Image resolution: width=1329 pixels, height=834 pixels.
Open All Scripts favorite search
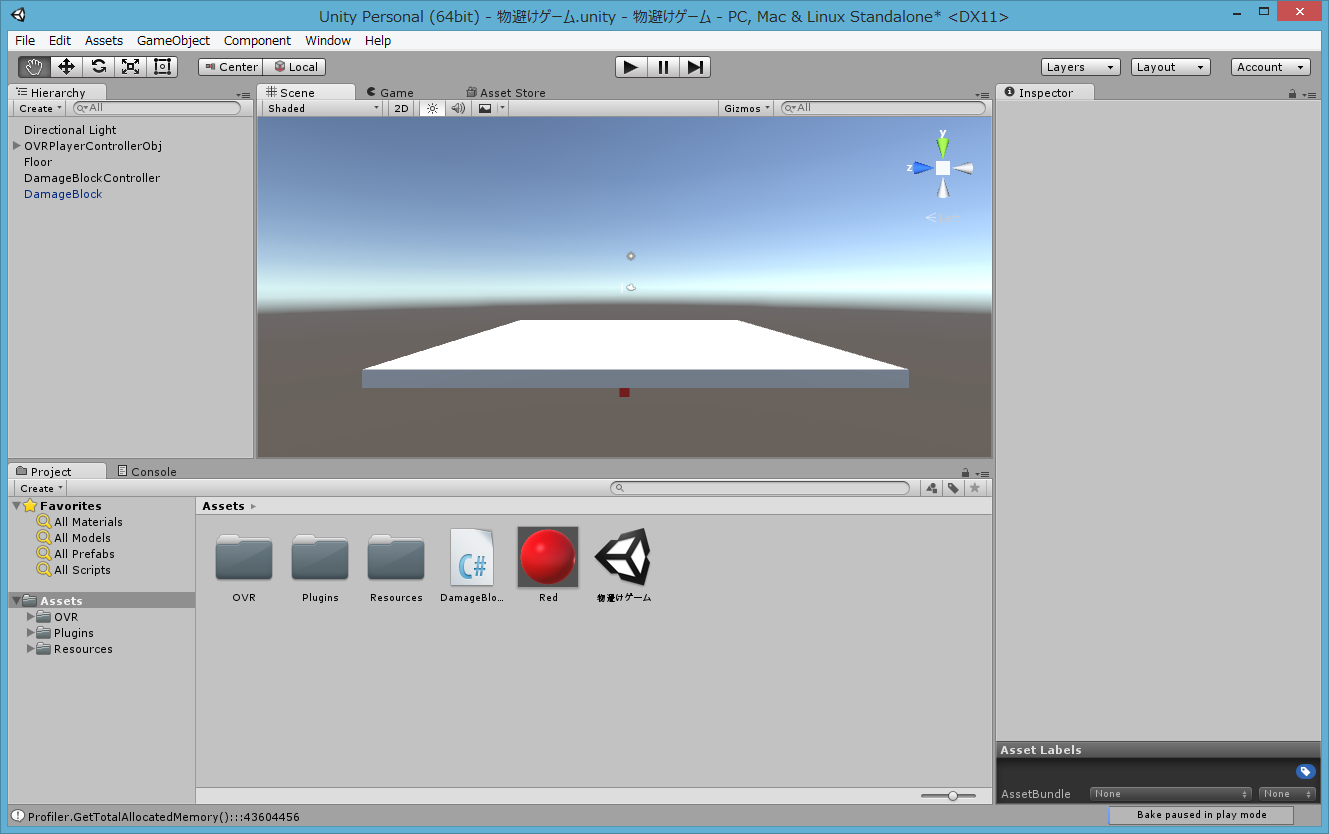click(82, 570)
